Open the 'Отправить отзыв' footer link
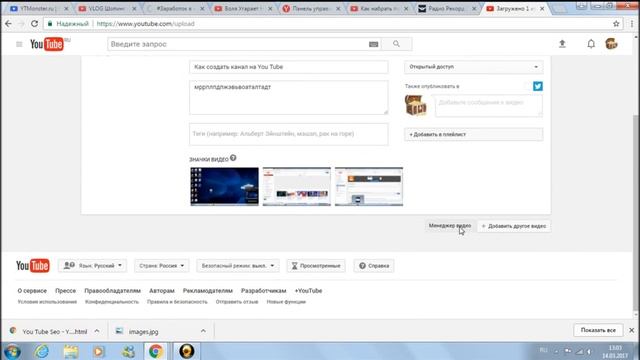 237,302
